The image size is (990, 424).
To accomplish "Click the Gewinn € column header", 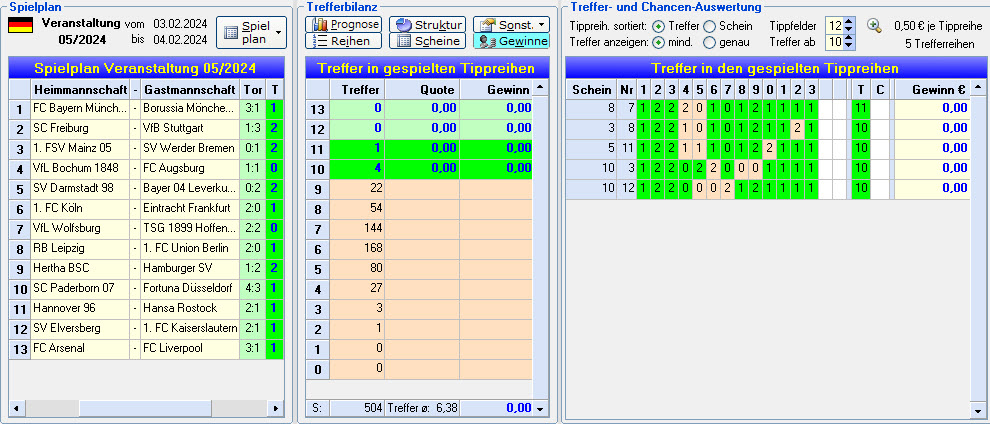I will point(932,90).
